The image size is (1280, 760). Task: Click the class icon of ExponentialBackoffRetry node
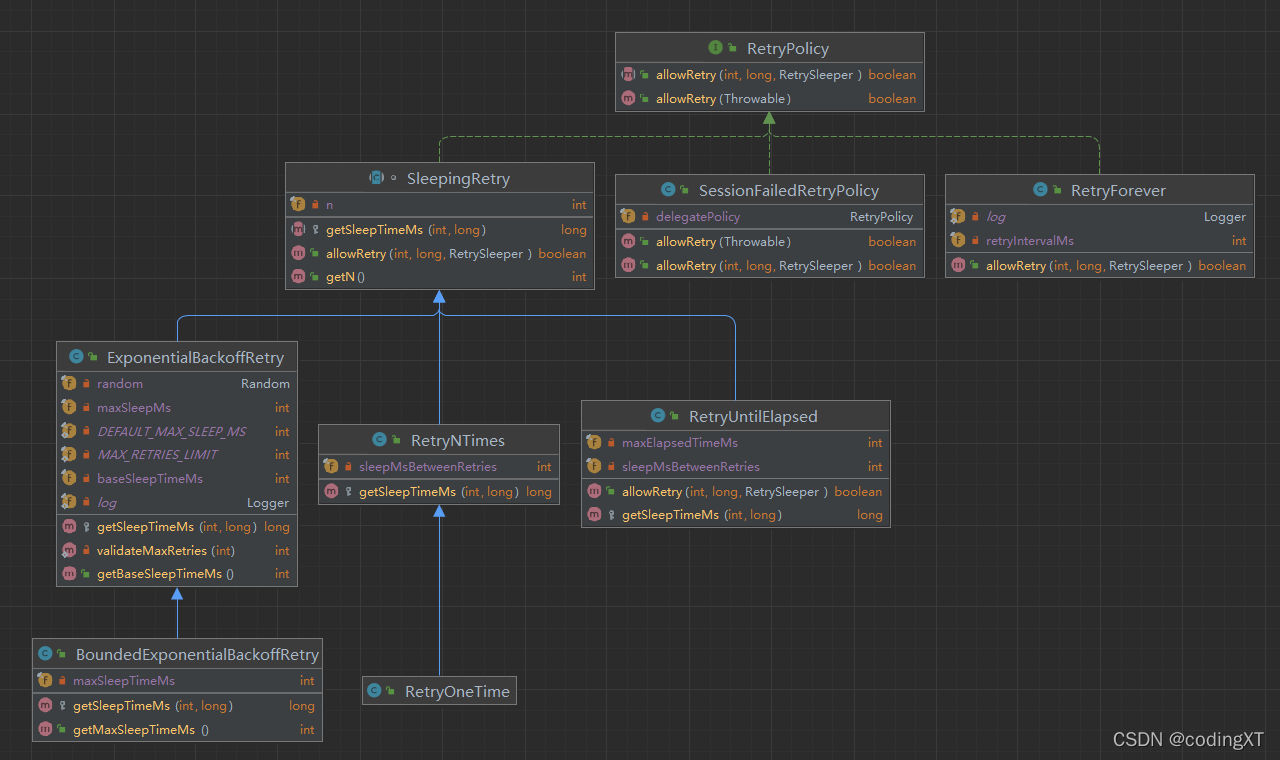[77, 357]
